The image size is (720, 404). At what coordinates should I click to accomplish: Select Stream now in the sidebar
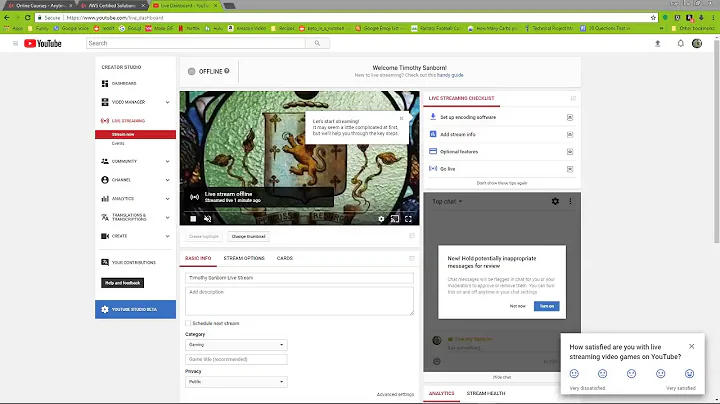pyautogui.click(x=135, y=135)
